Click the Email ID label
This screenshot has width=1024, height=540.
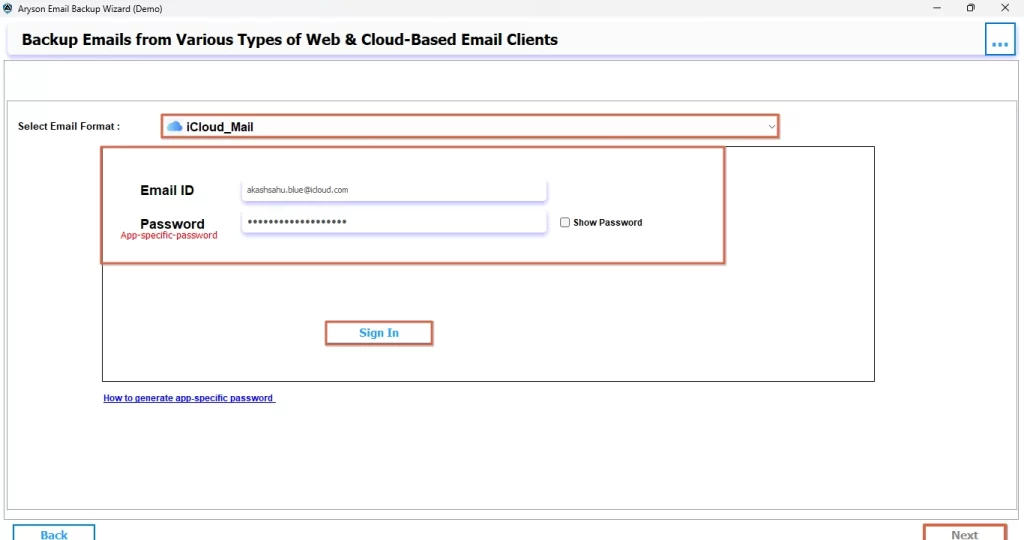[x=167, y=190]
